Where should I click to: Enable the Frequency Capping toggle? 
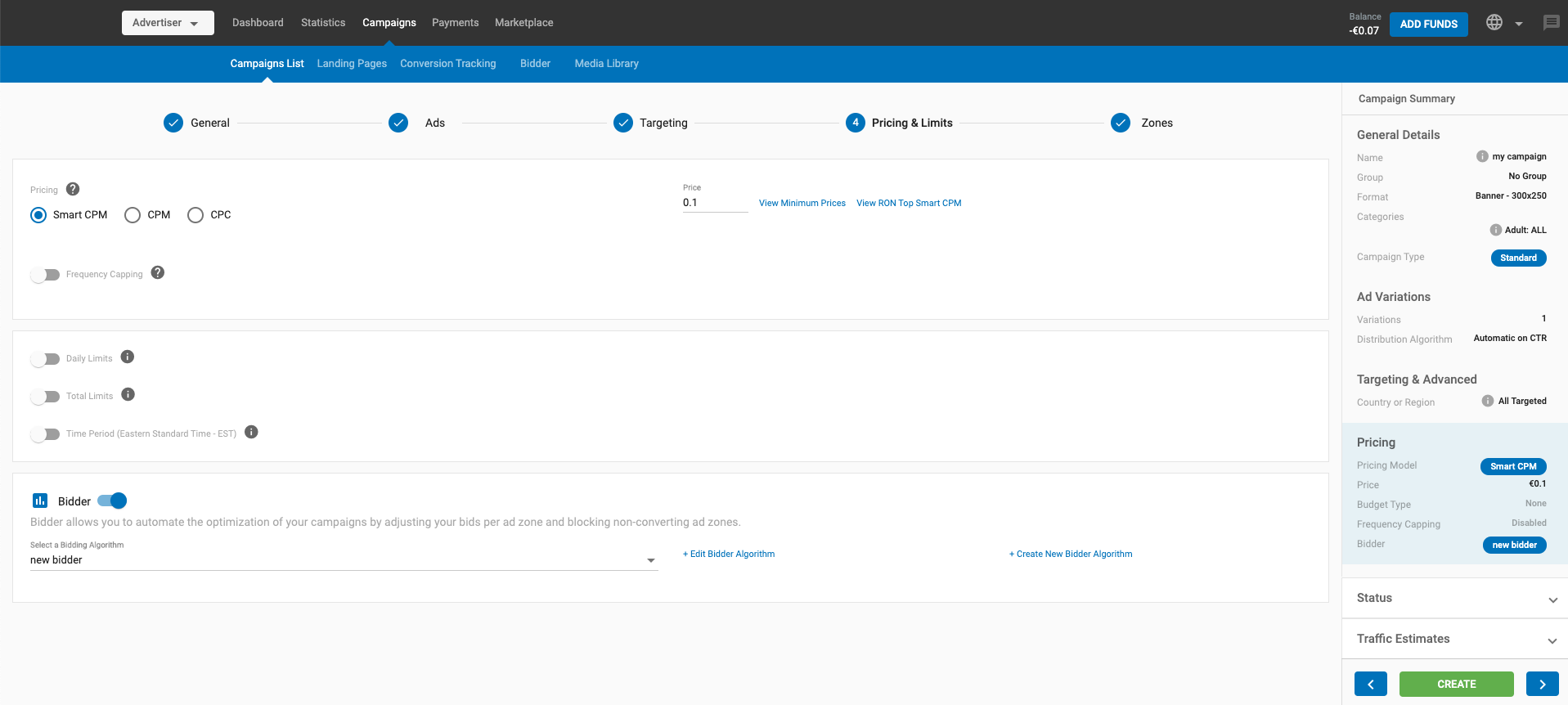[45, 275]
